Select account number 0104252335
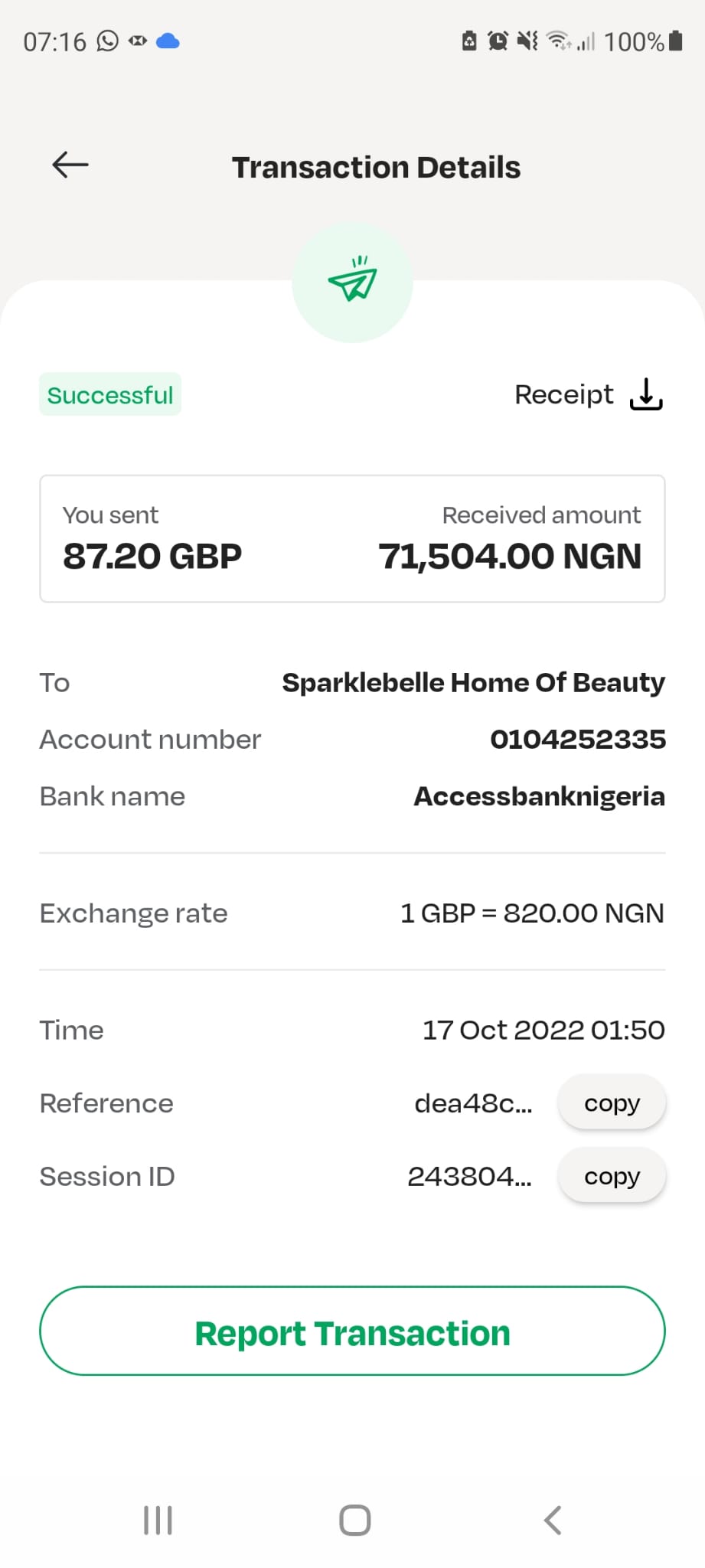The height and width of the screenshot is (1568, 705). coord(578,740)
